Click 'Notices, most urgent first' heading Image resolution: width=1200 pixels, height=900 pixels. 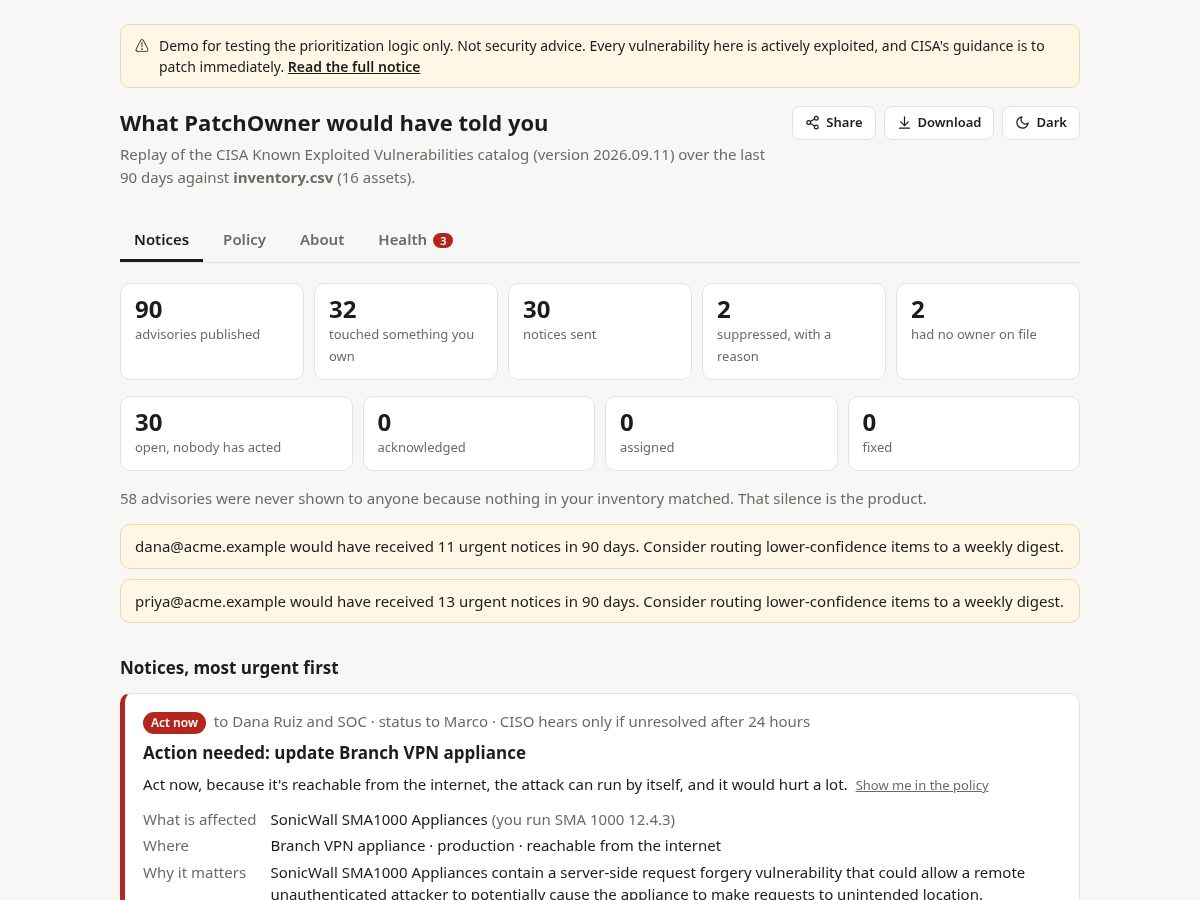(x=229, y=668)
